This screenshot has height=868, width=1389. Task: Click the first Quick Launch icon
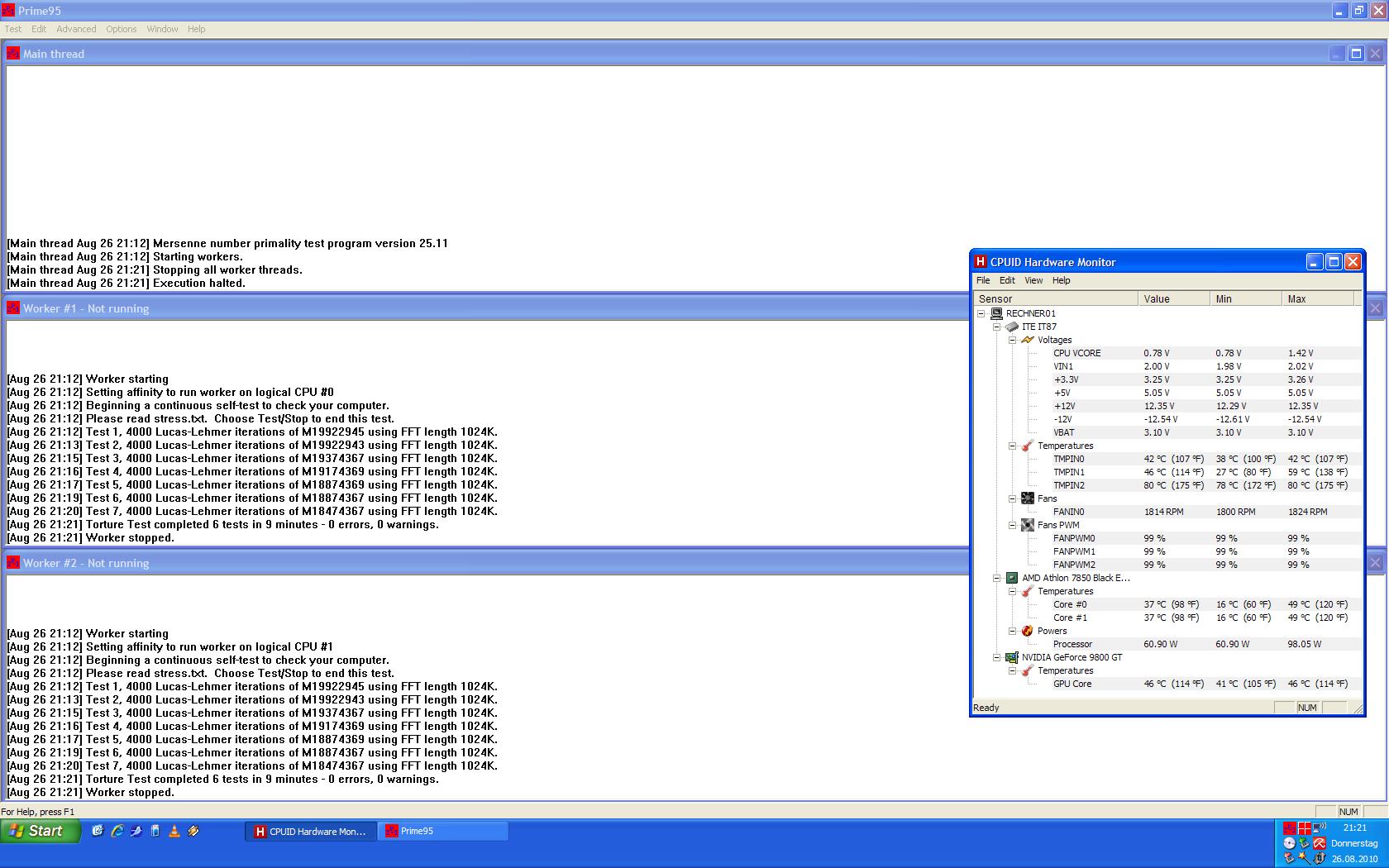(x=98, y=831)
